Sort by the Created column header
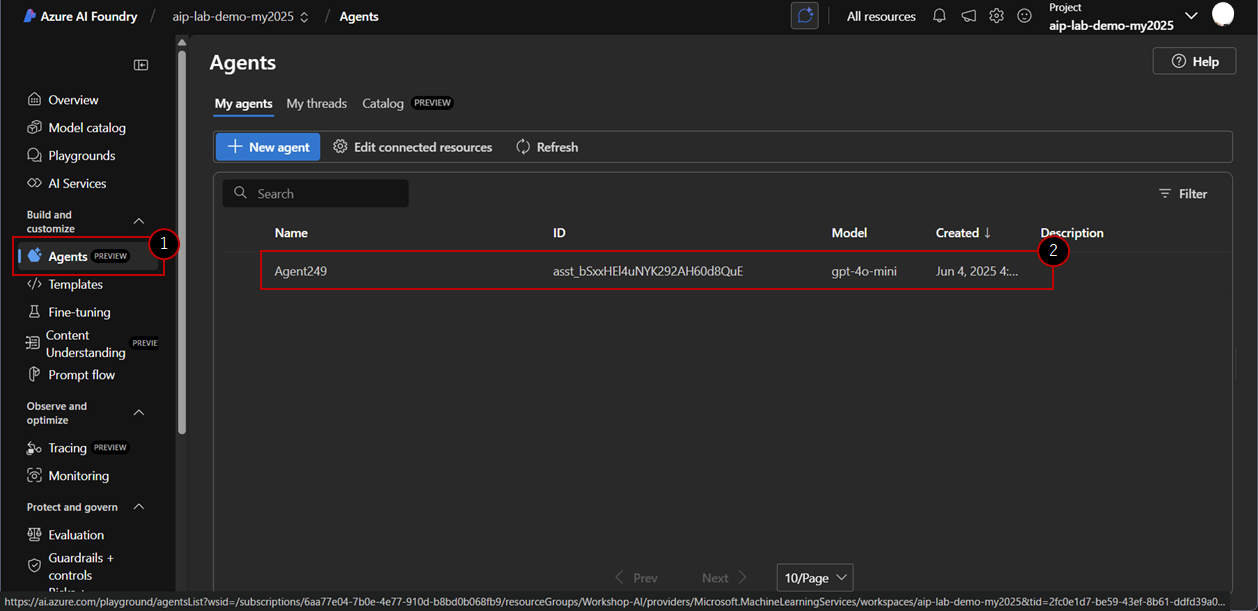1258x611 pixels. 963,233
